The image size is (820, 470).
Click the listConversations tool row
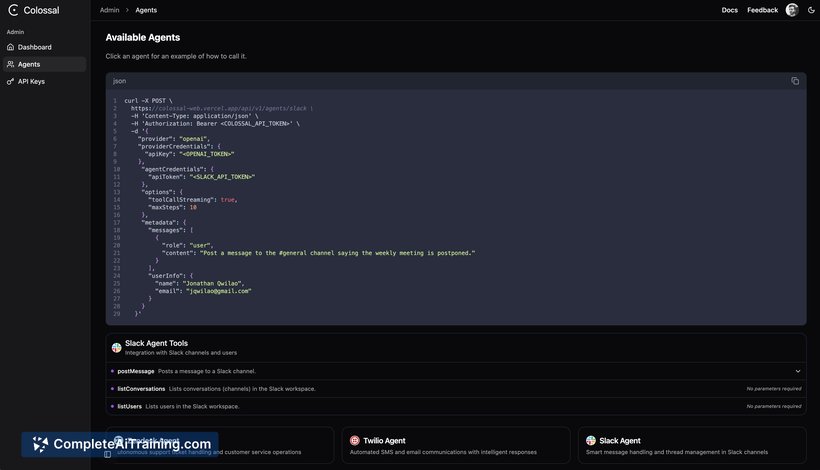coord(456,389)
